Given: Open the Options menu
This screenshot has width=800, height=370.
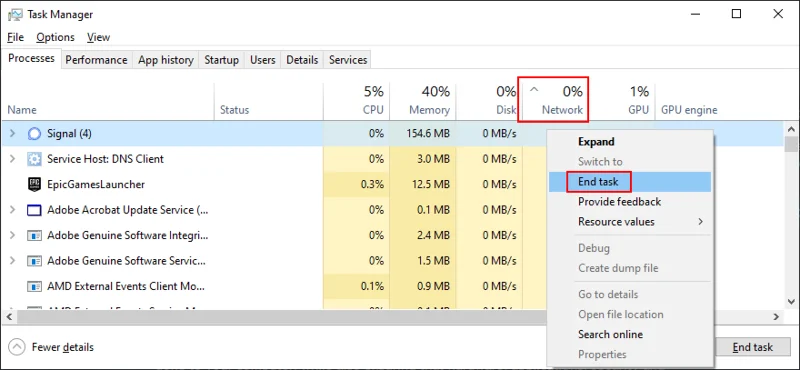Looking at the screenshot, I should point(56,37).
